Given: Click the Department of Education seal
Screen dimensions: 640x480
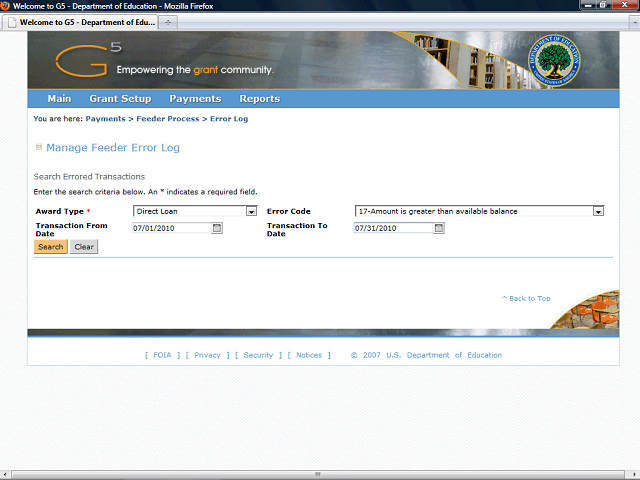Looking at the screenshot, I should click(x=554, y=60).
